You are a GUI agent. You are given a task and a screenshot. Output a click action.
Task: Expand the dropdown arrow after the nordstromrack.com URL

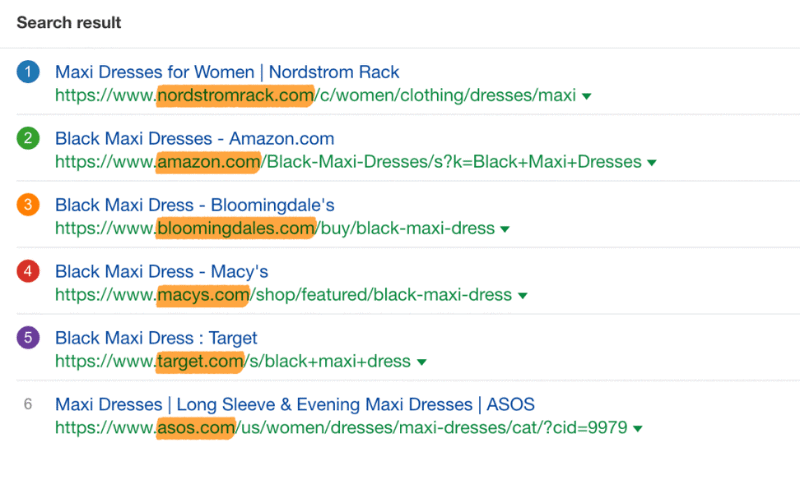pyautogui.click(x=587, y=96)
